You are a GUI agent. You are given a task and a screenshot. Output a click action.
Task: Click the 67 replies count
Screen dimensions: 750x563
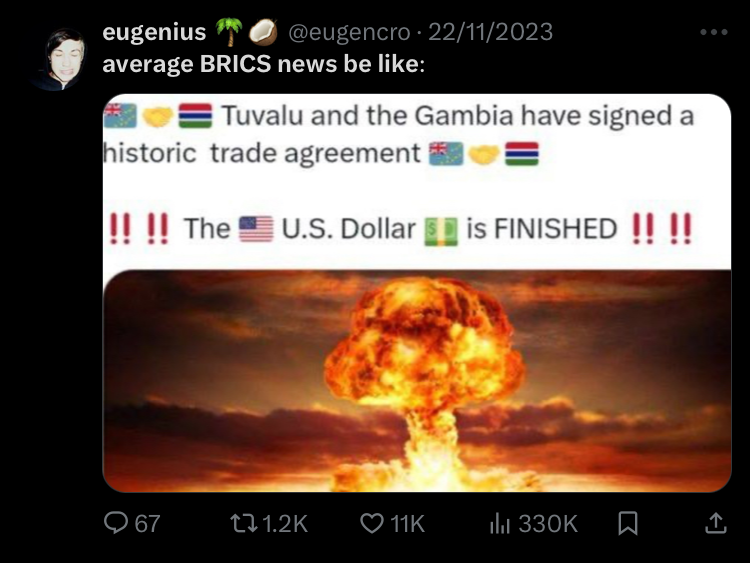click(147, 523)
